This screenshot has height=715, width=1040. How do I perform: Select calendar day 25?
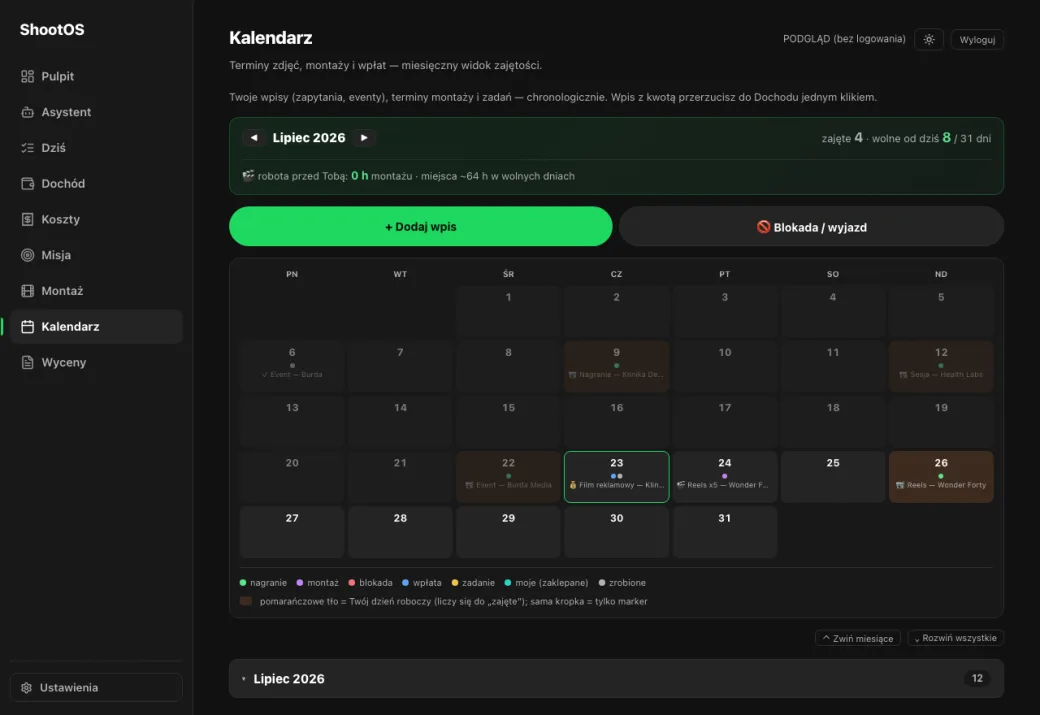832,477
